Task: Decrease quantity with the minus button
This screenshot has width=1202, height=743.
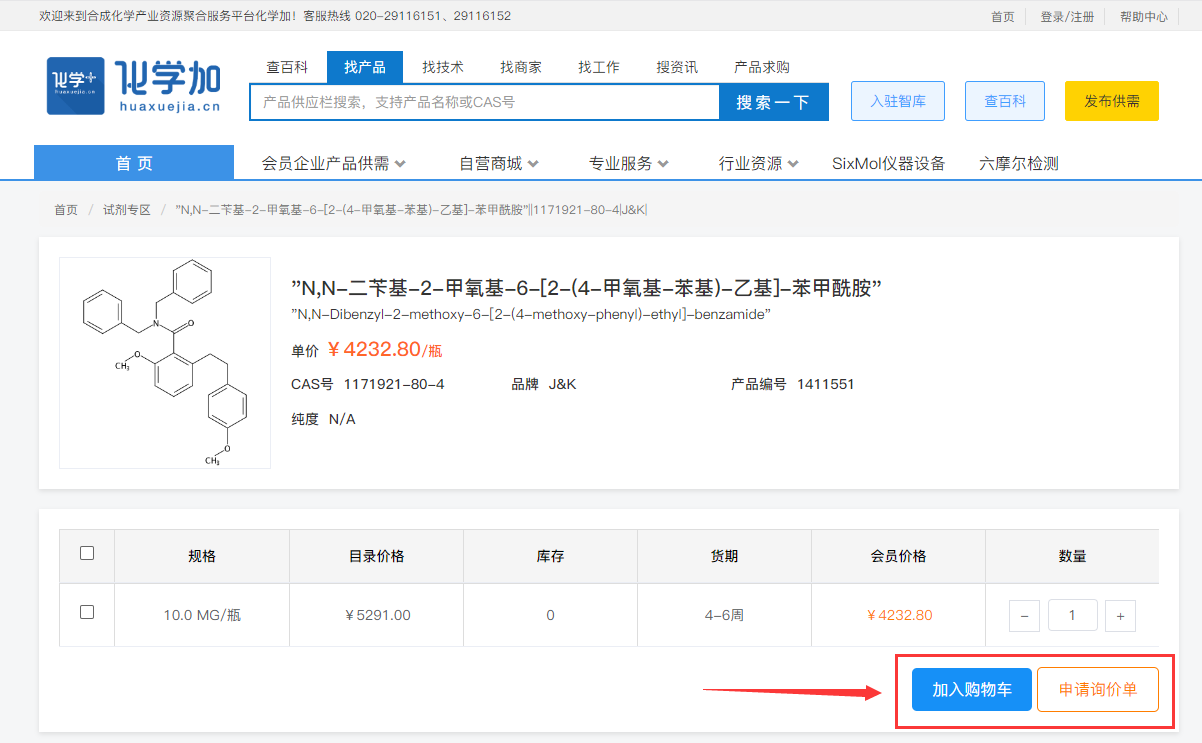Action: (x=1024, y=616)
